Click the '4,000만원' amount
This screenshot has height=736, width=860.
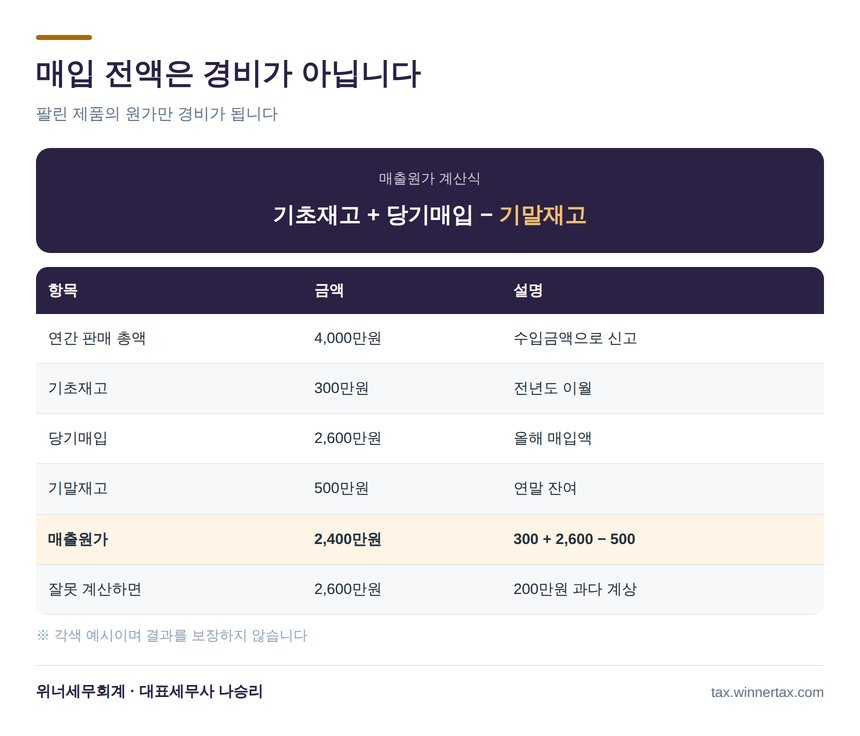tap(348, 338)
